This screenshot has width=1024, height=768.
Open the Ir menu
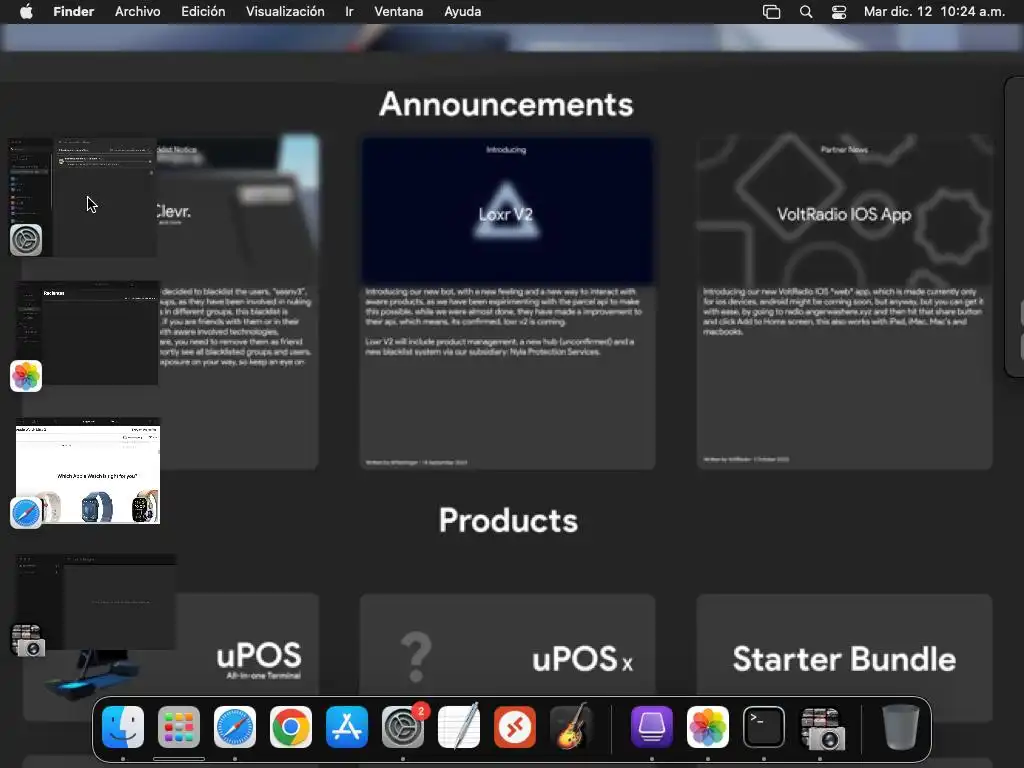click(349, 12)
